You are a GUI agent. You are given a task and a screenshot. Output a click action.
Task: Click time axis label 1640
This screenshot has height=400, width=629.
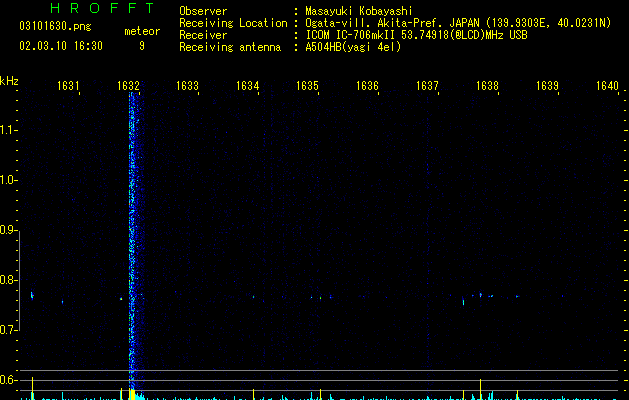point(607,86)
